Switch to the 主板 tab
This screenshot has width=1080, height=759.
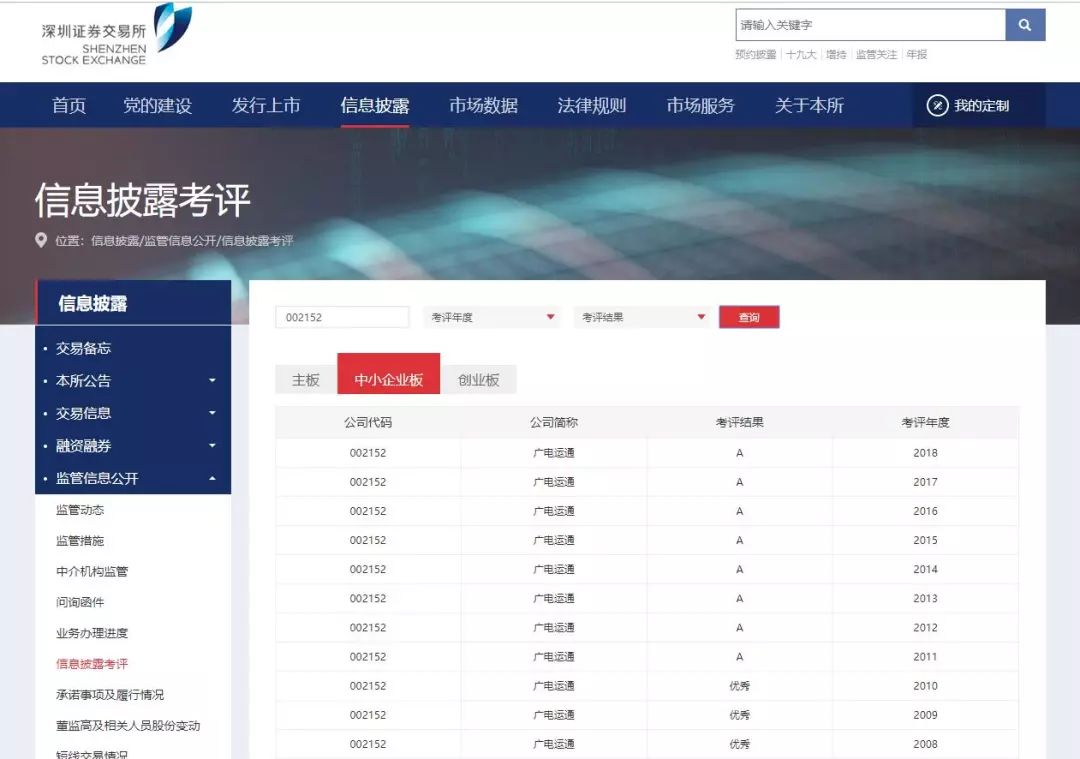(306, 380)
